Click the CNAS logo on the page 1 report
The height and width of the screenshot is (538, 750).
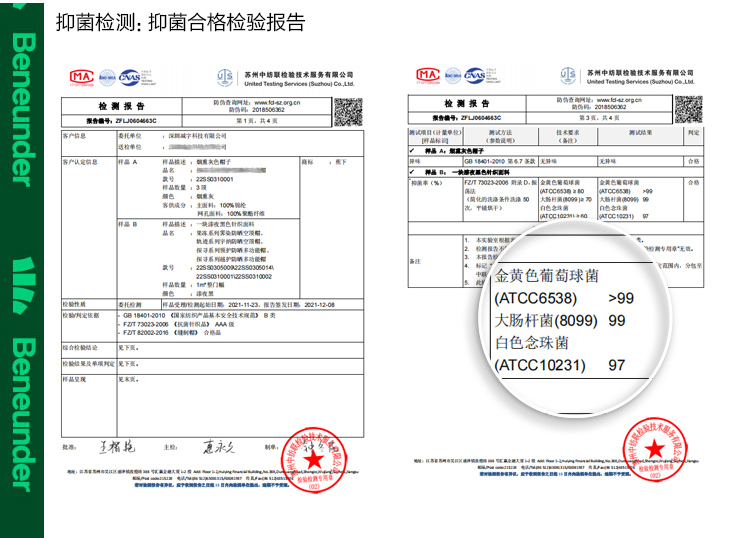[x=130, y=77]
